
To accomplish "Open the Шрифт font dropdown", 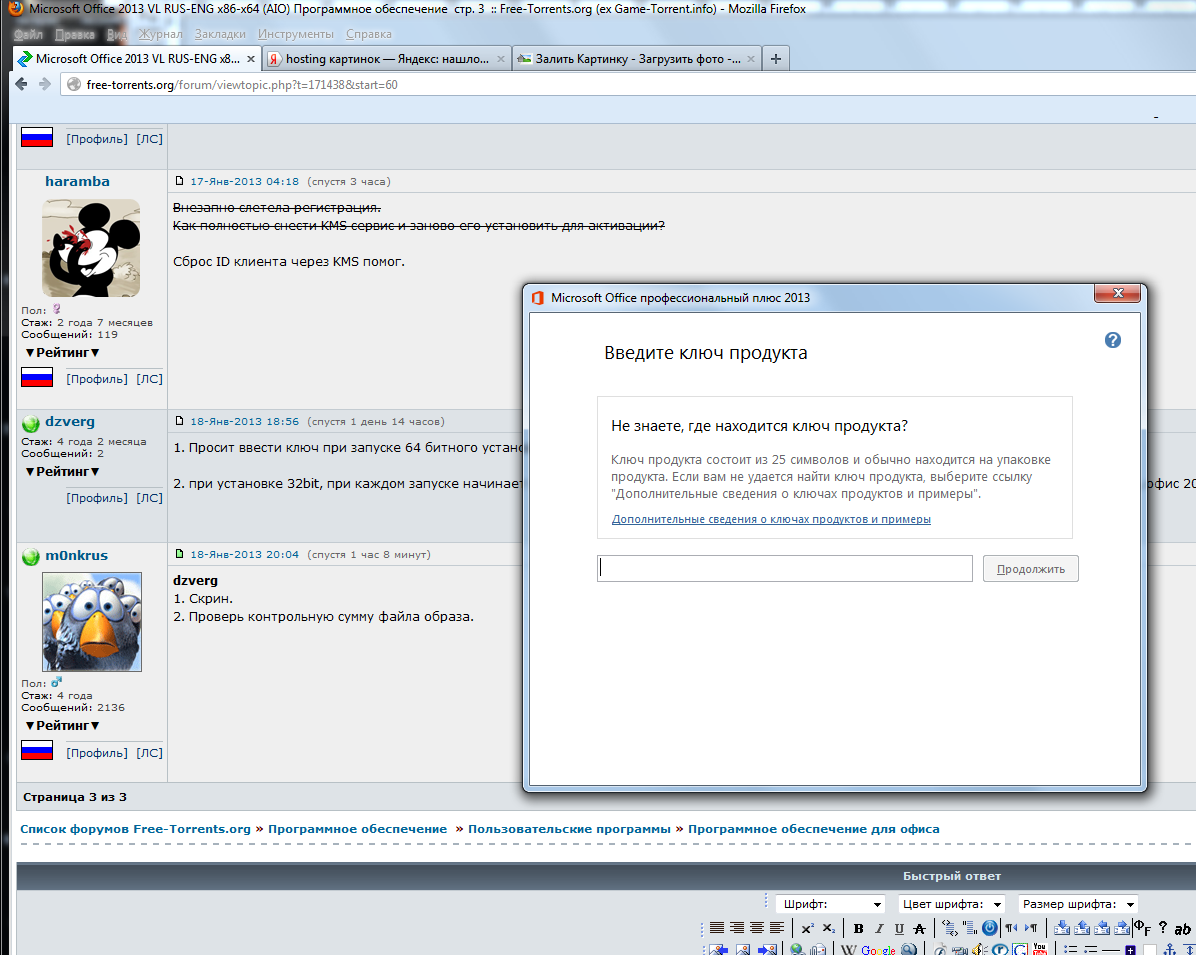I will tap(830, 904).
